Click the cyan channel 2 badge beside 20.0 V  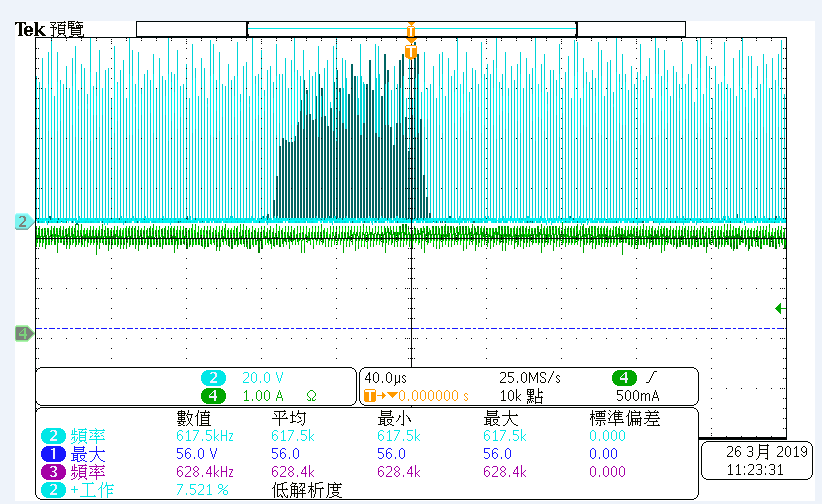213,378
